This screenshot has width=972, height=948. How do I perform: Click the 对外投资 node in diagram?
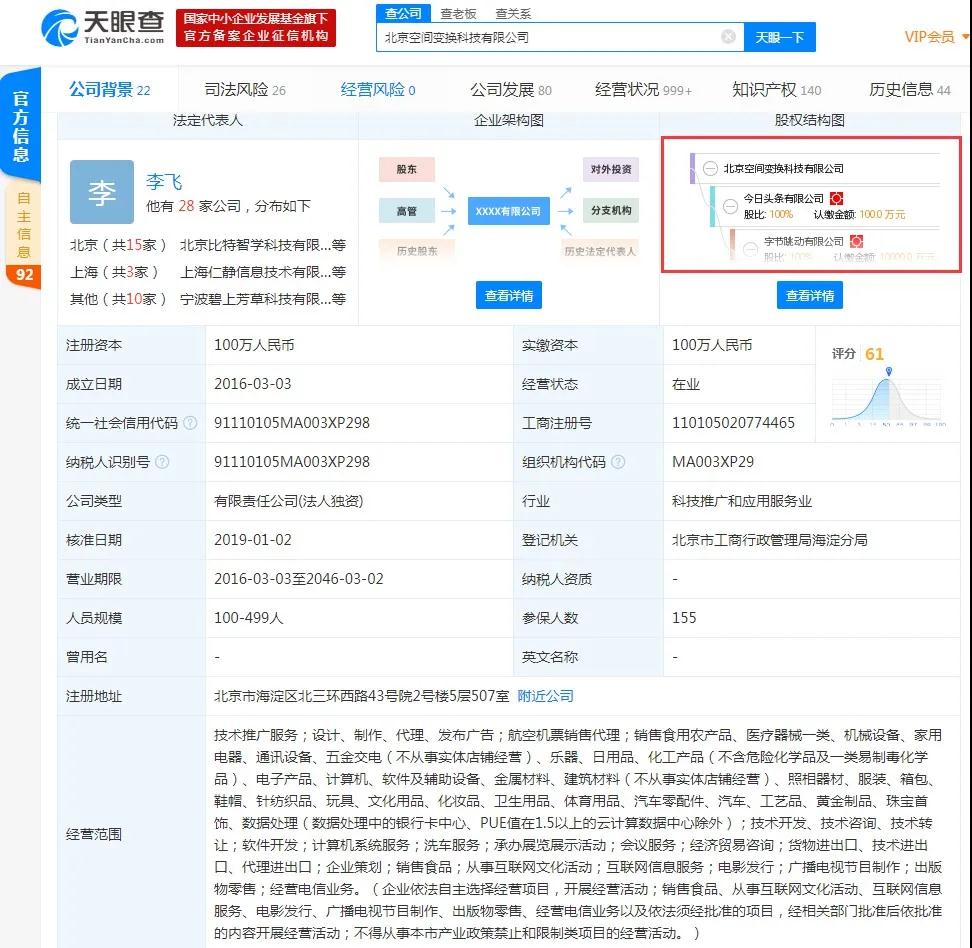tap(611, 169)
